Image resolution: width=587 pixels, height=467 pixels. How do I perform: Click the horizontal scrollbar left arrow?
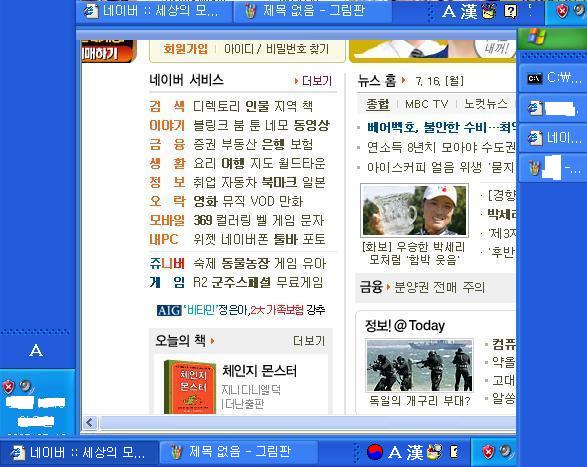(x=89, y=422)
